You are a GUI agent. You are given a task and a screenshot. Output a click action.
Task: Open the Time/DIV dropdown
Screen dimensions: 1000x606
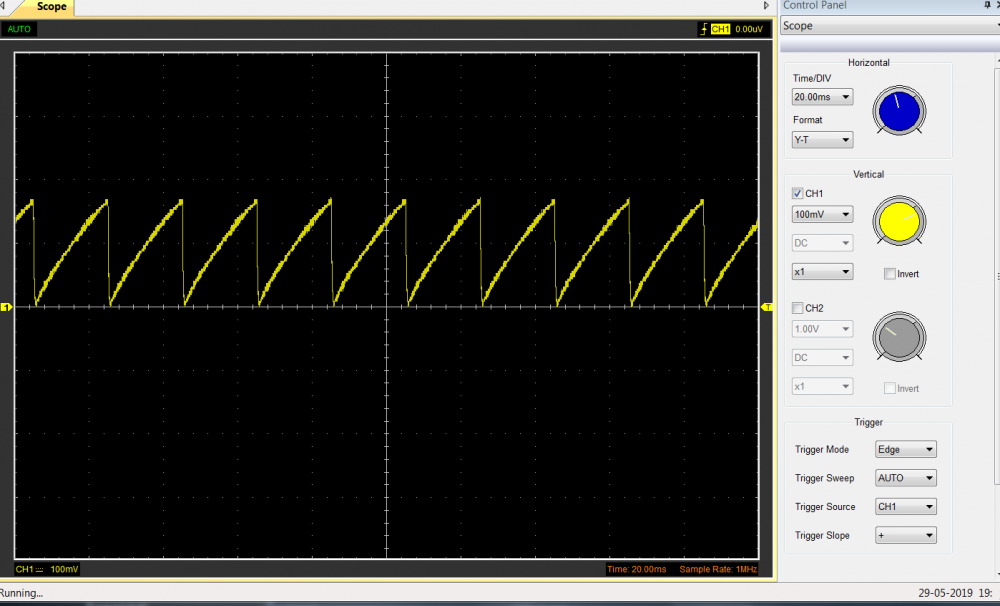click(822, 97)
